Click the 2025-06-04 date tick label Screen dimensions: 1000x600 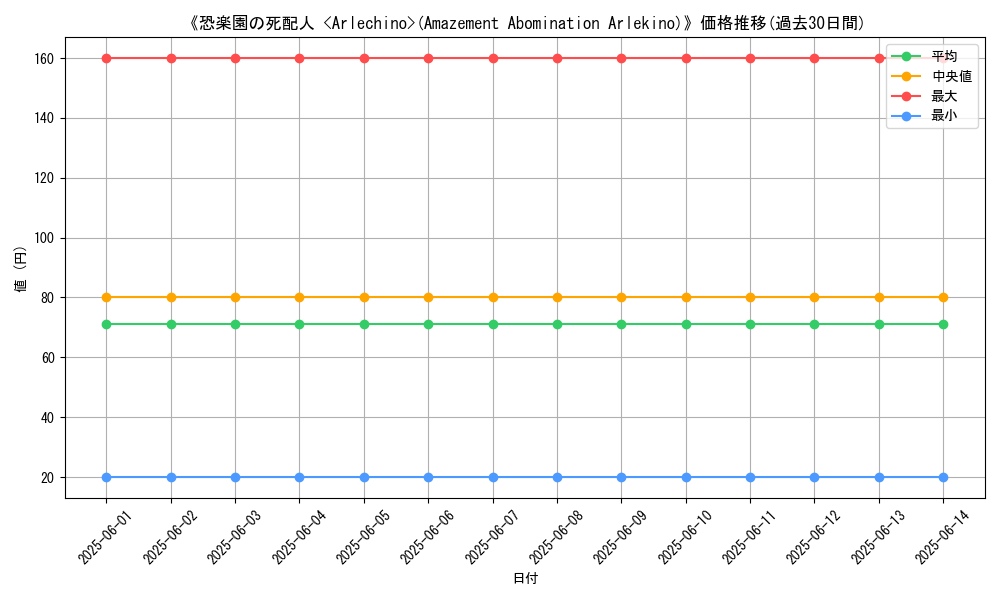pos(299,538)
